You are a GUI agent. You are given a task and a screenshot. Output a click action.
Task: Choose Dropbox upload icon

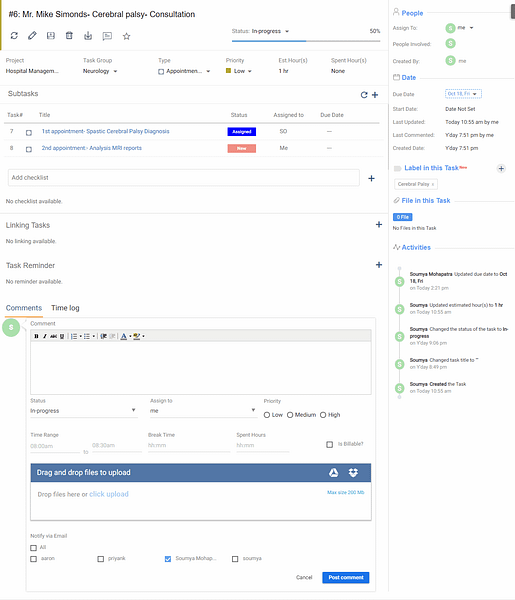[x=353, y=473]
